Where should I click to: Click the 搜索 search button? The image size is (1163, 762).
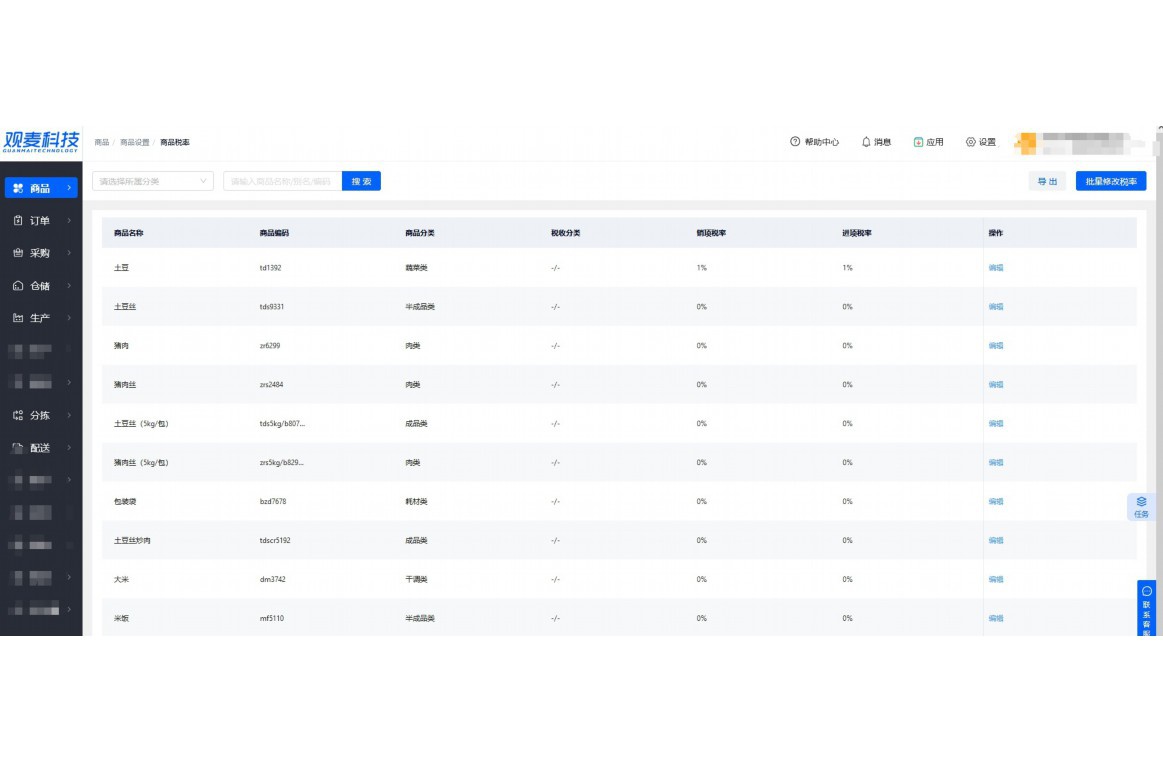361,181
